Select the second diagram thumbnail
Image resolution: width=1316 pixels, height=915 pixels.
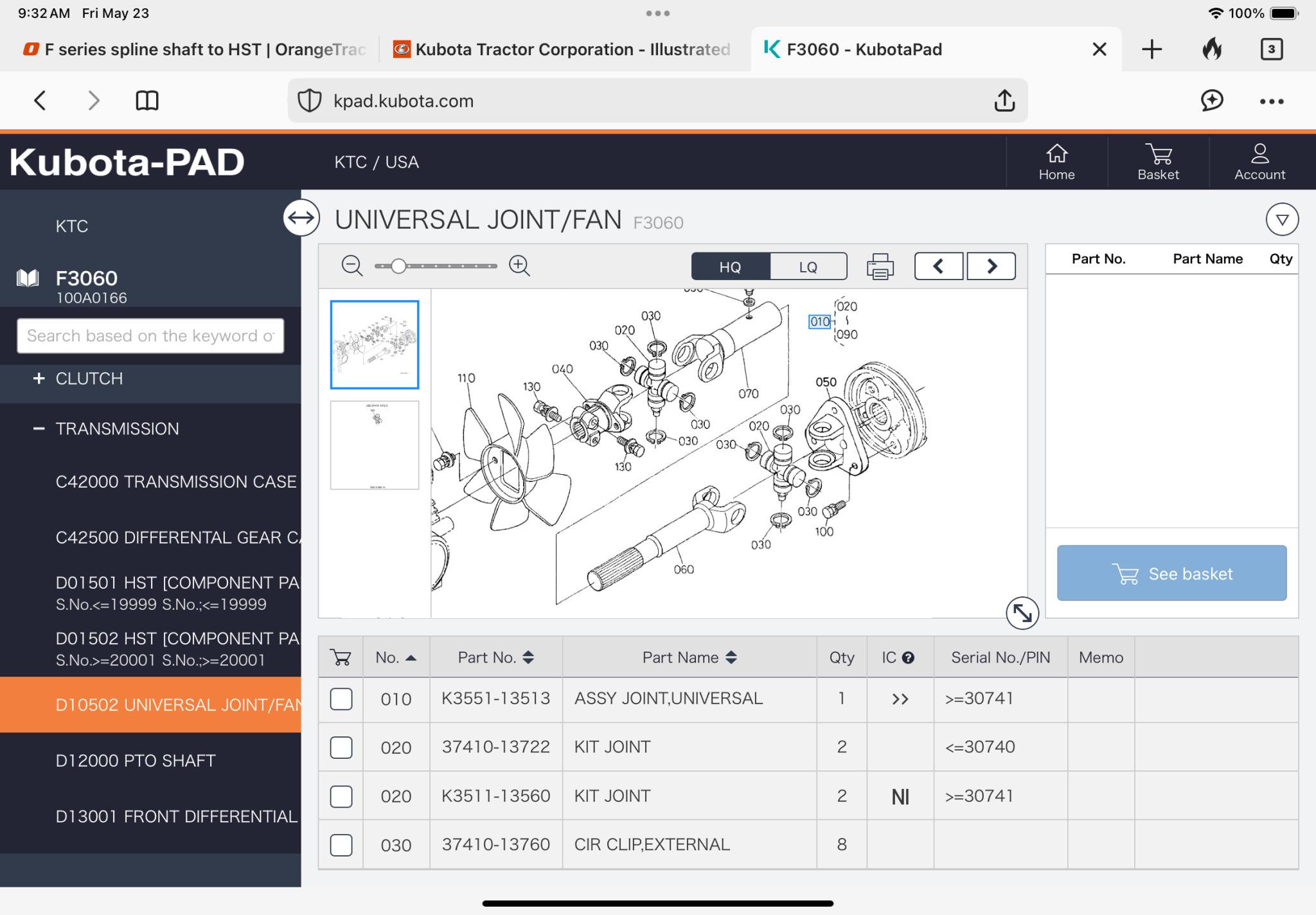[375, 445]
